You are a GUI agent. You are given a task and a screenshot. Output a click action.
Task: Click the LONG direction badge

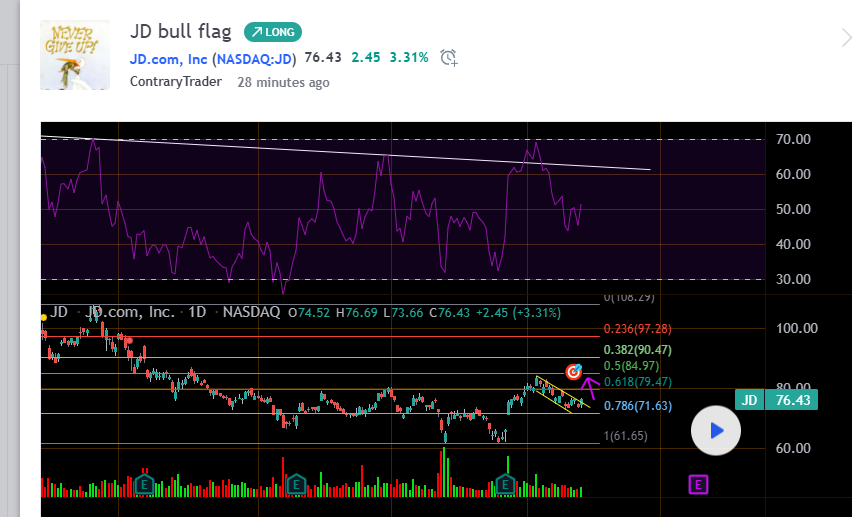coord(273,32)
